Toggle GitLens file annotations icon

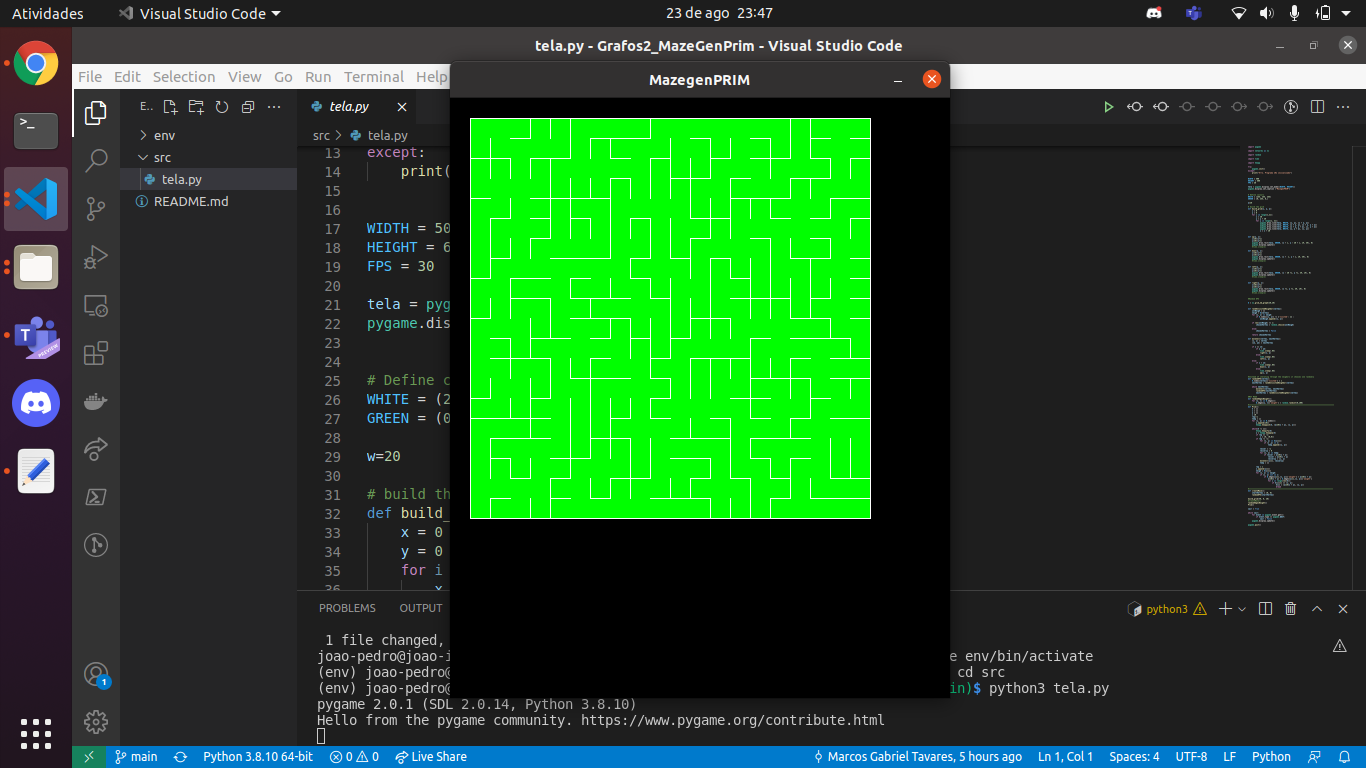[x=1291, y=107]
